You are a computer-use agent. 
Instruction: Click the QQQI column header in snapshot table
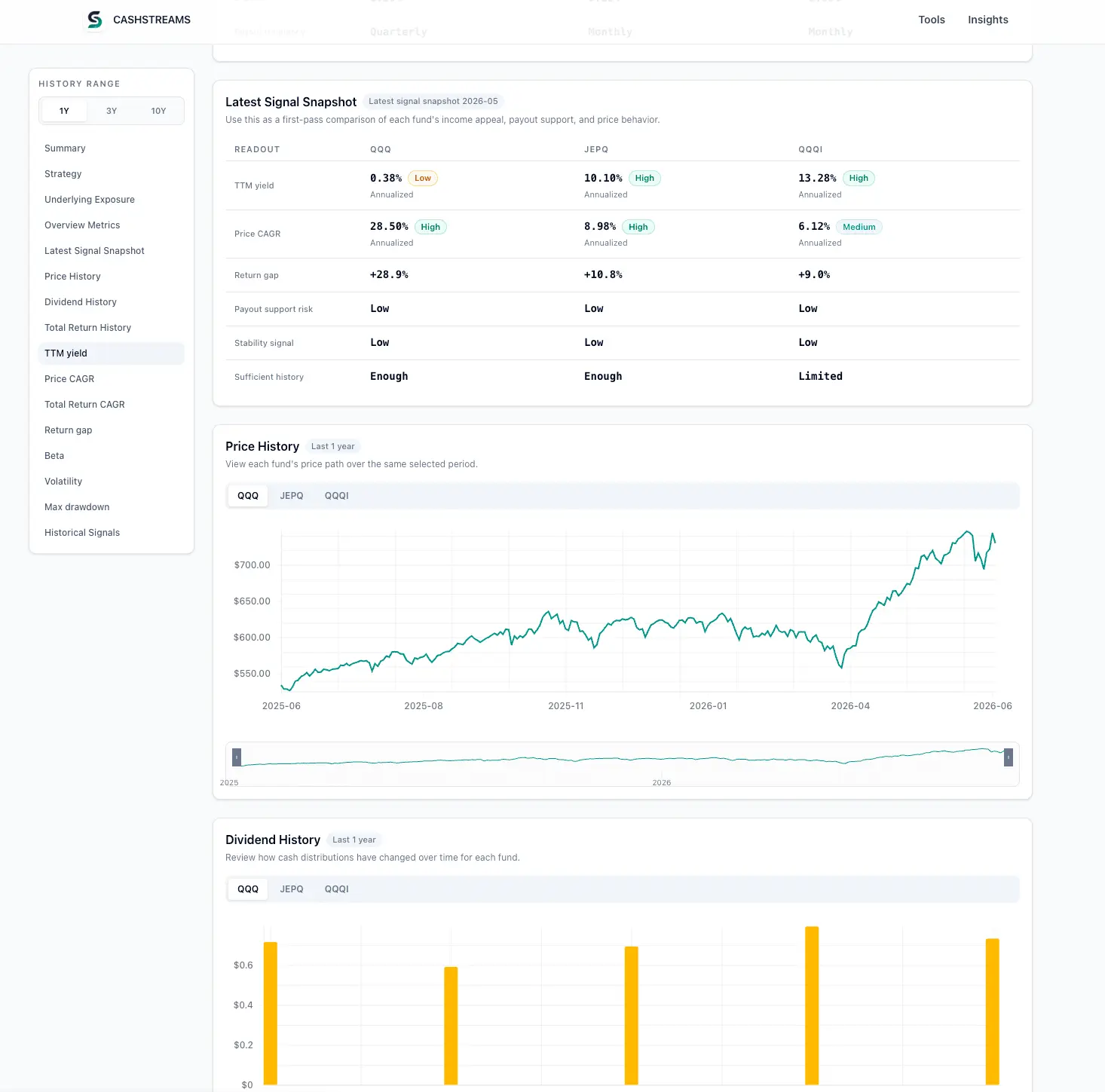pyautogui.click(x=810, y=149)
